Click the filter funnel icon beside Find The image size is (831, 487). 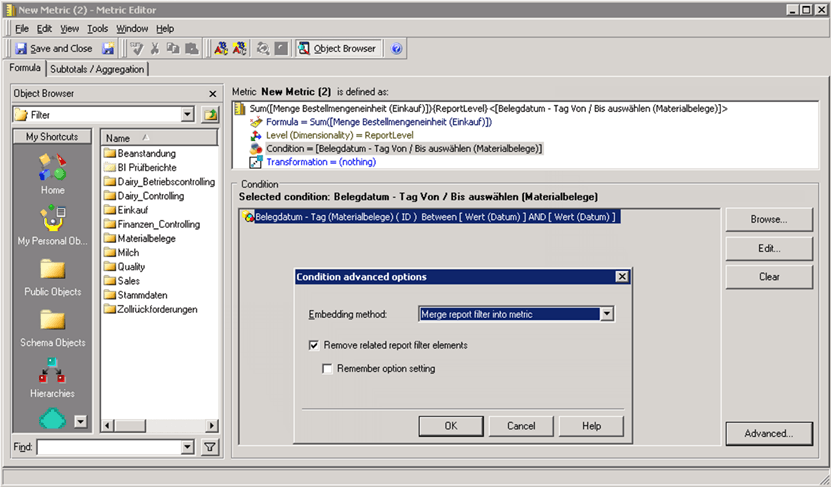point(210,447)
